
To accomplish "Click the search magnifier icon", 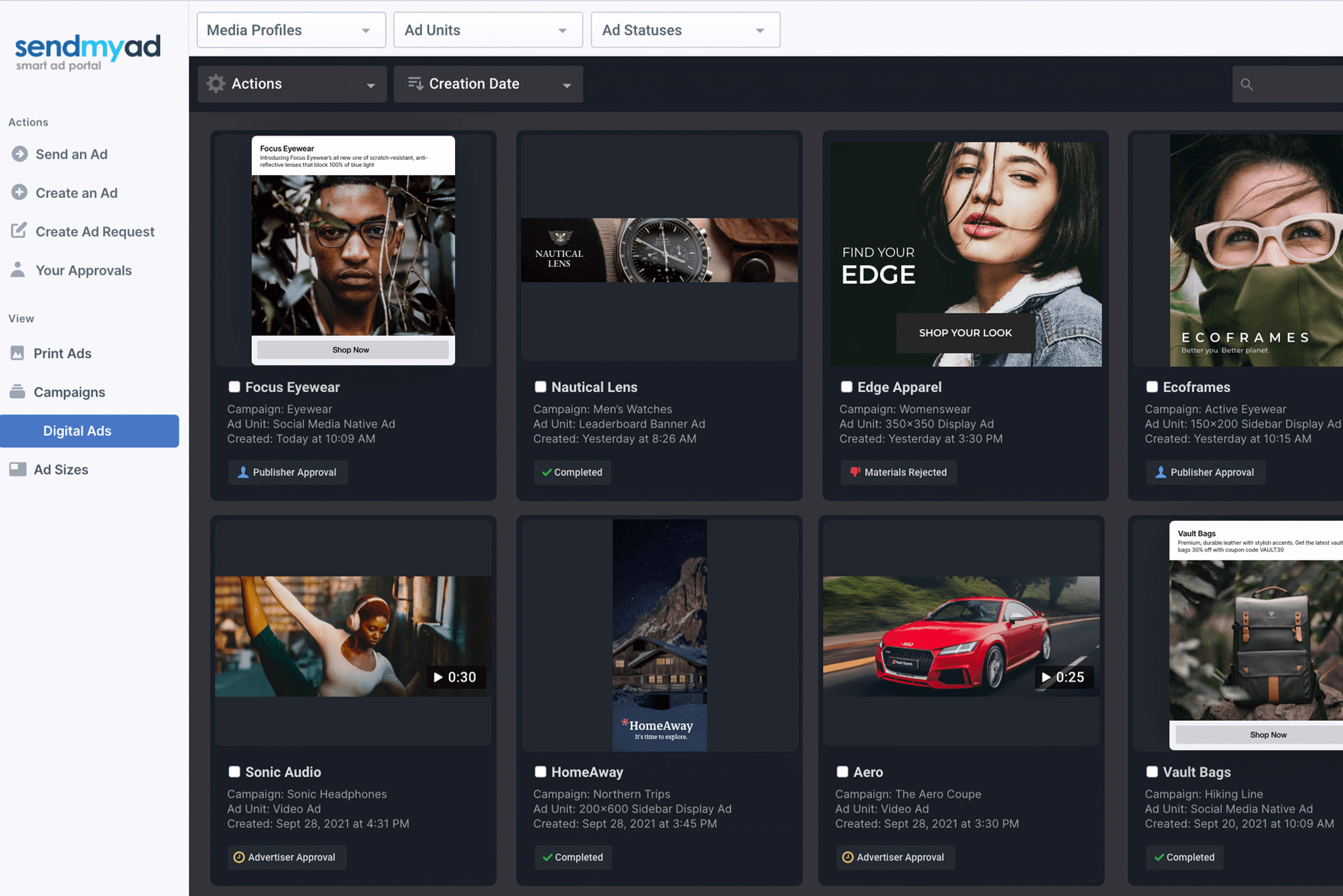I will coord(1247,84).
